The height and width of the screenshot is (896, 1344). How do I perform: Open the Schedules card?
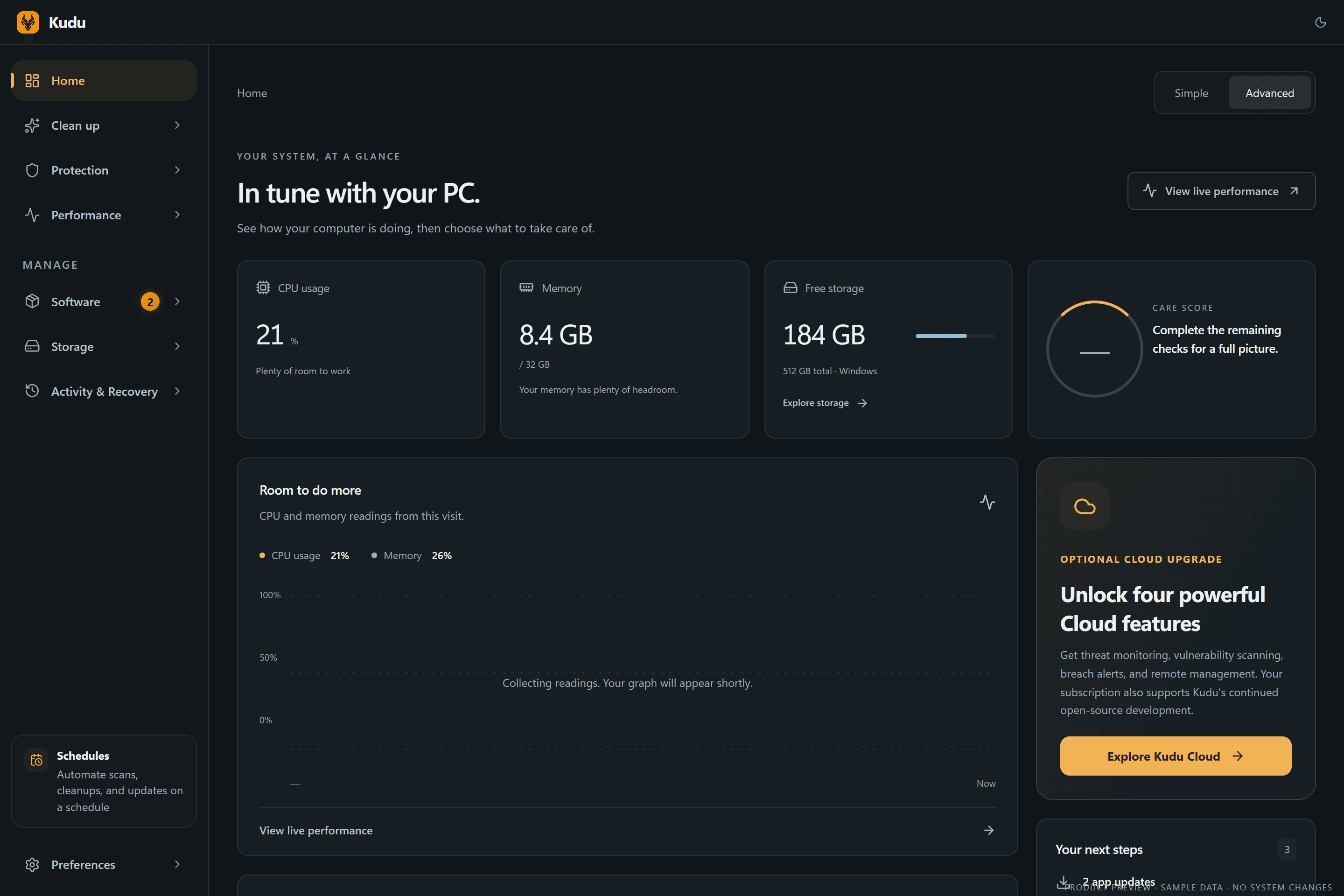pos(104,781)
